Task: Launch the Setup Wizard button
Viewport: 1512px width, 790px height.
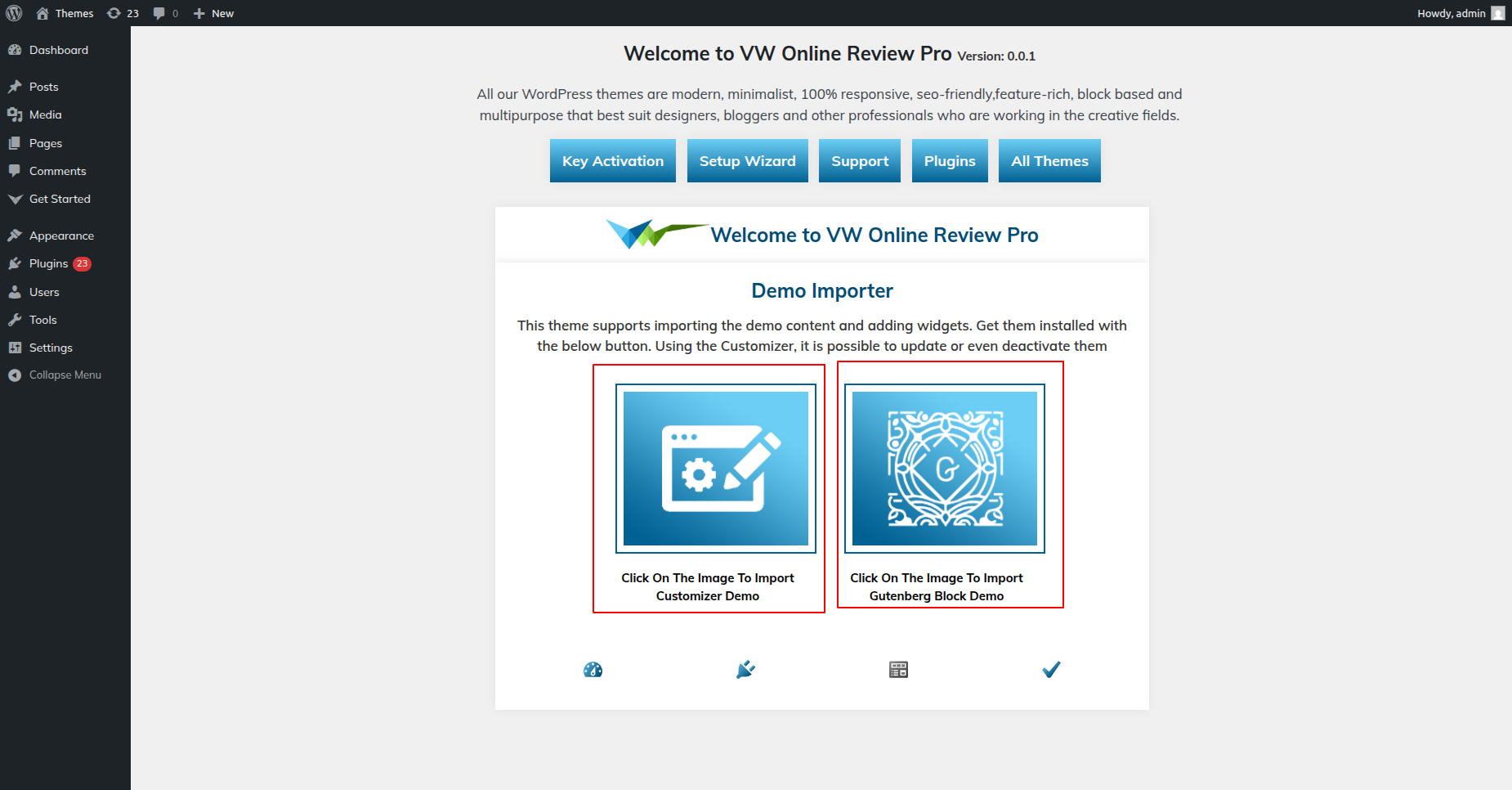Action: pos(747,161)
